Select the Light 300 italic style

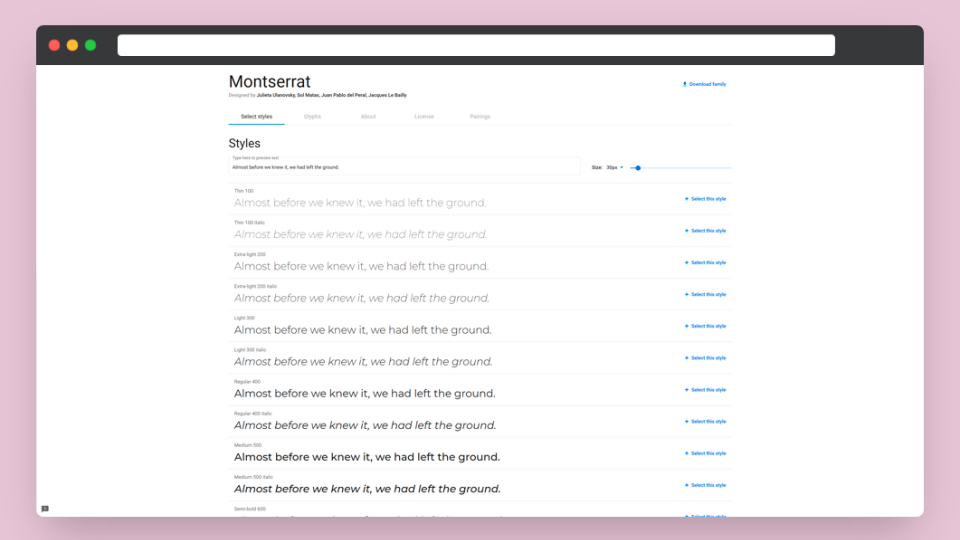click(x=705, y=358)
